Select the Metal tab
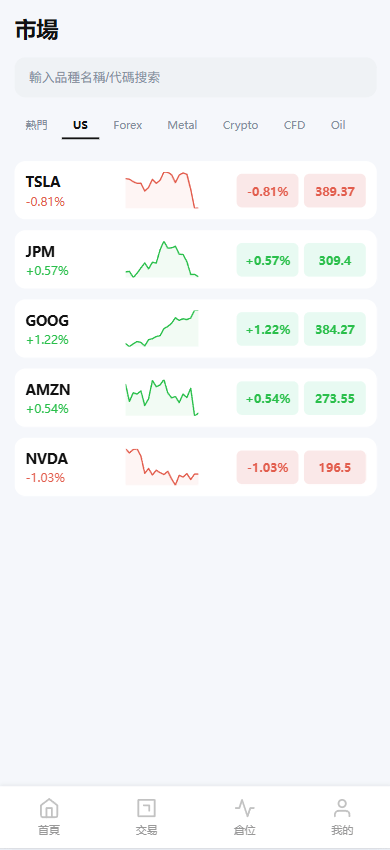The width and height of the screenshot is (390, 850). click(x=182, y=125)
